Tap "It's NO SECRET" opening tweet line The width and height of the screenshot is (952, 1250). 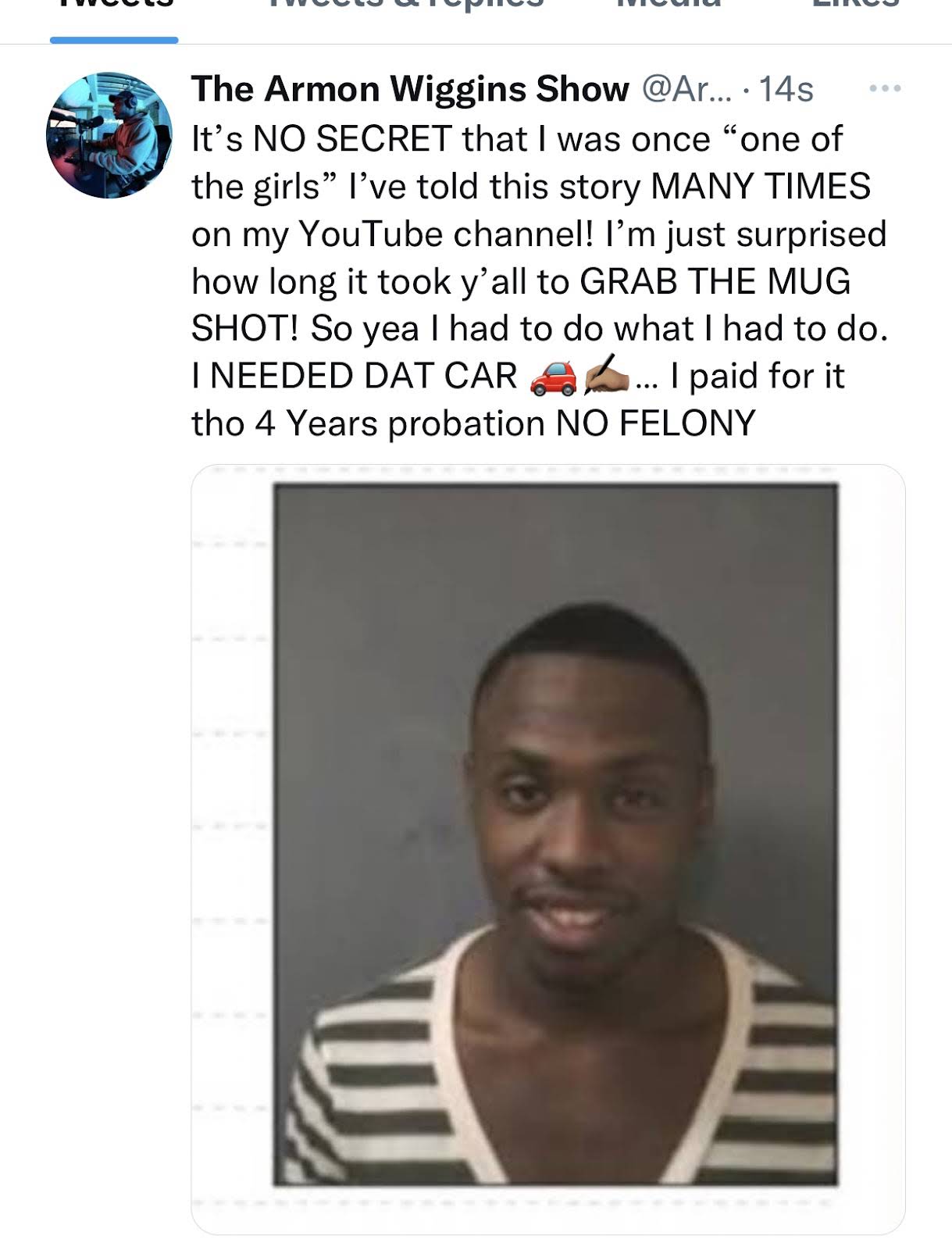[322, 139]
